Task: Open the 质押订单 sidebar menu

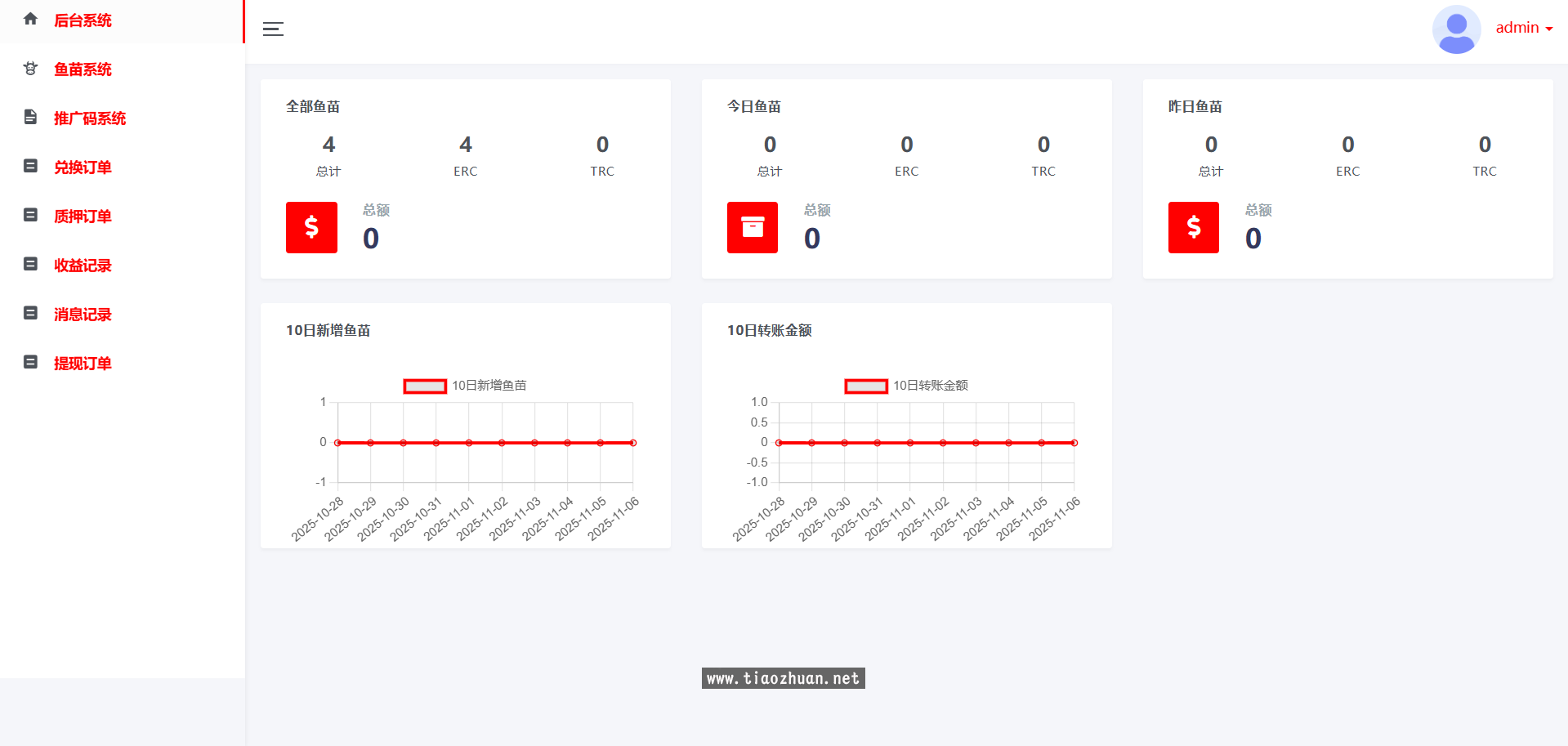Action: point(83,217)
